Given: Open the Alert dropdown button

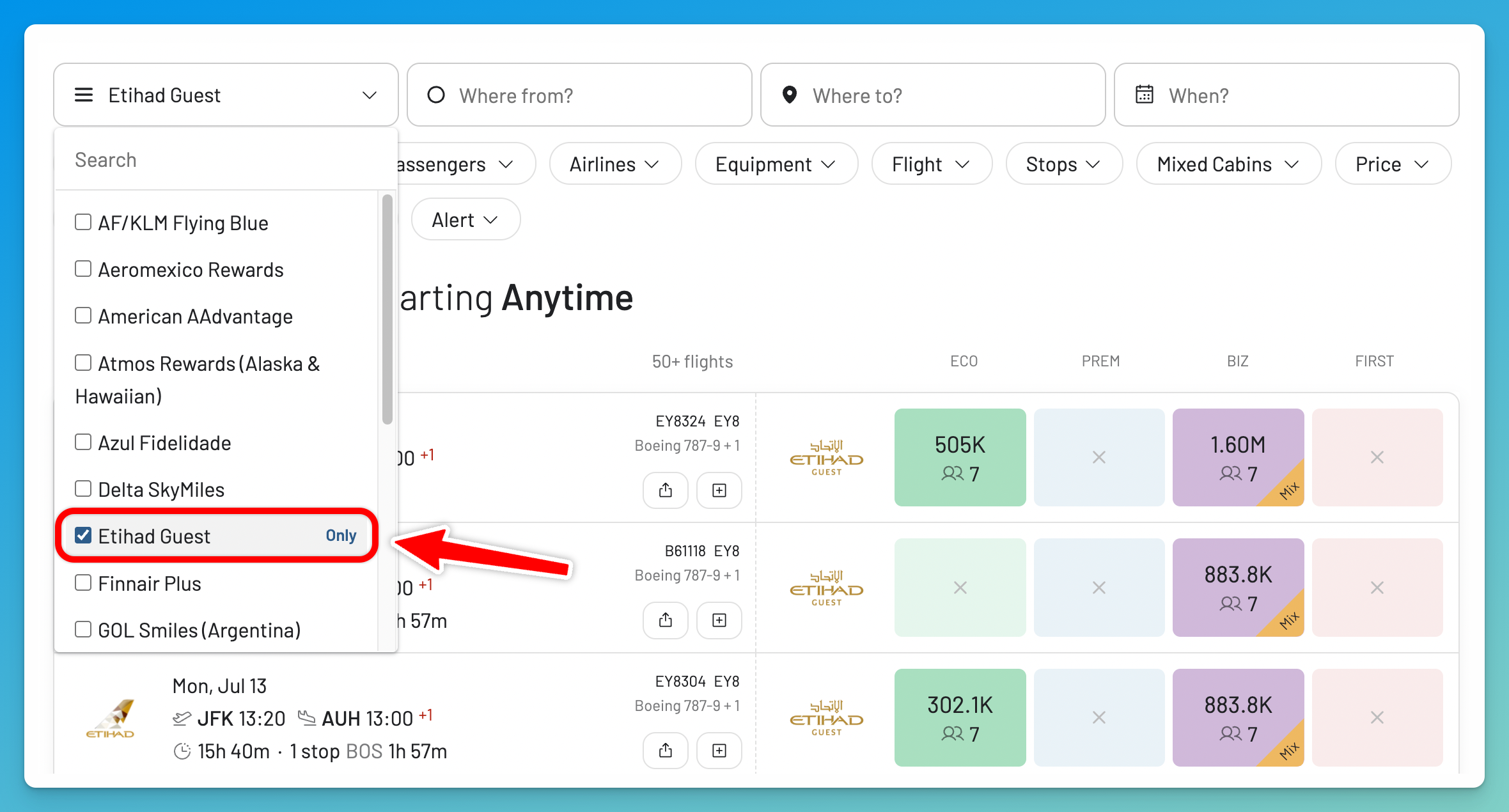Looking at the screenshot, I should (x=465, y=220).
